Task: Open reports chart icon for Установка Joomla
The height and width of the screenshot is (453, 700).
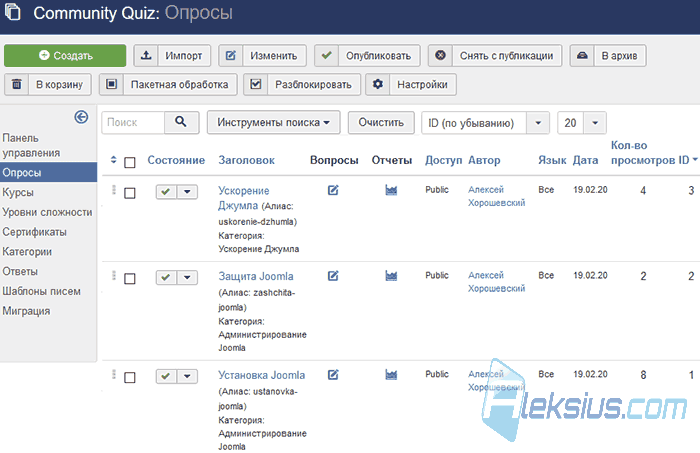Action: click(391, 375)
